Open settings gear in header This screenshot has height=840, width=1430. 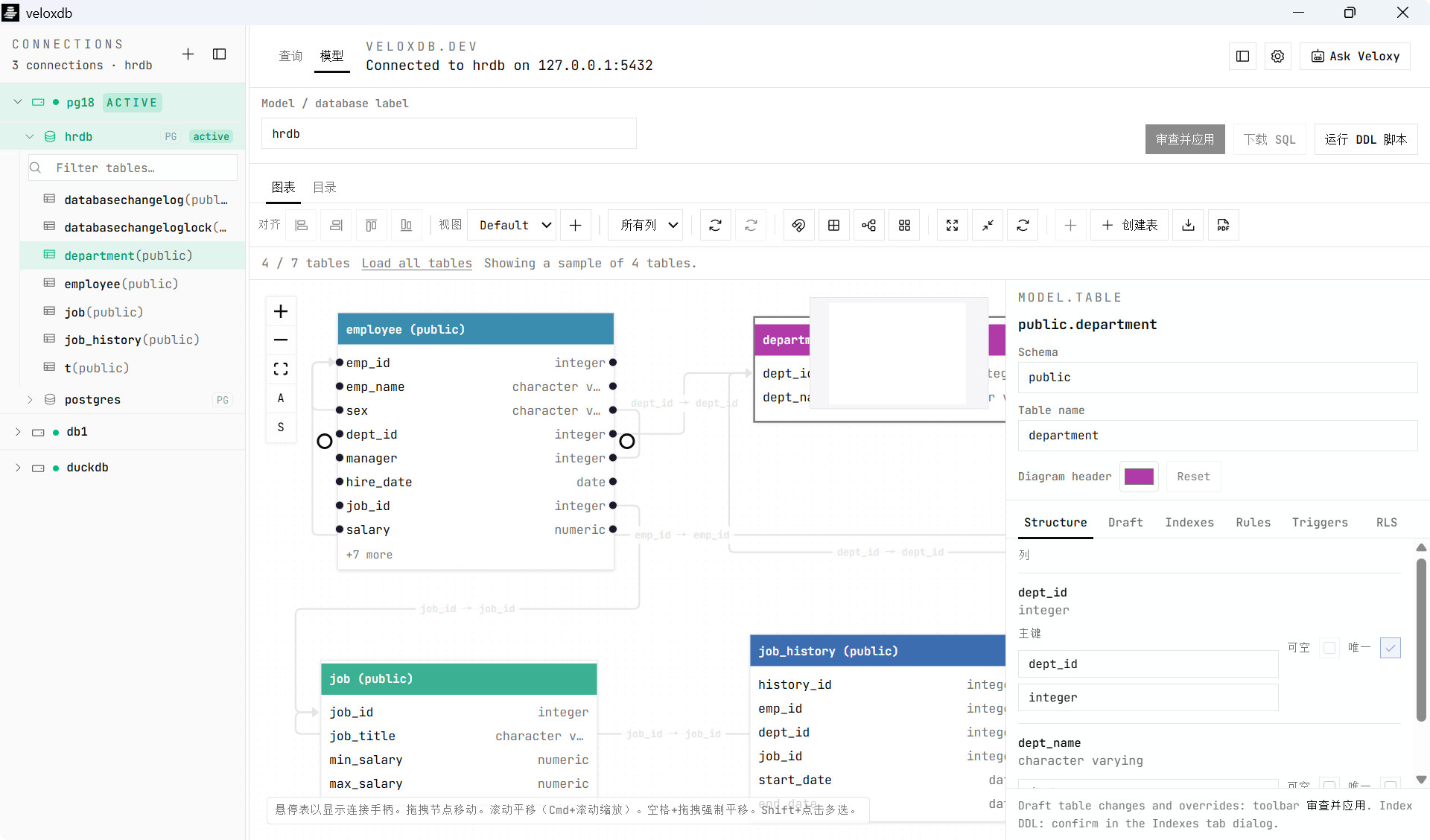pos(1278,57)
